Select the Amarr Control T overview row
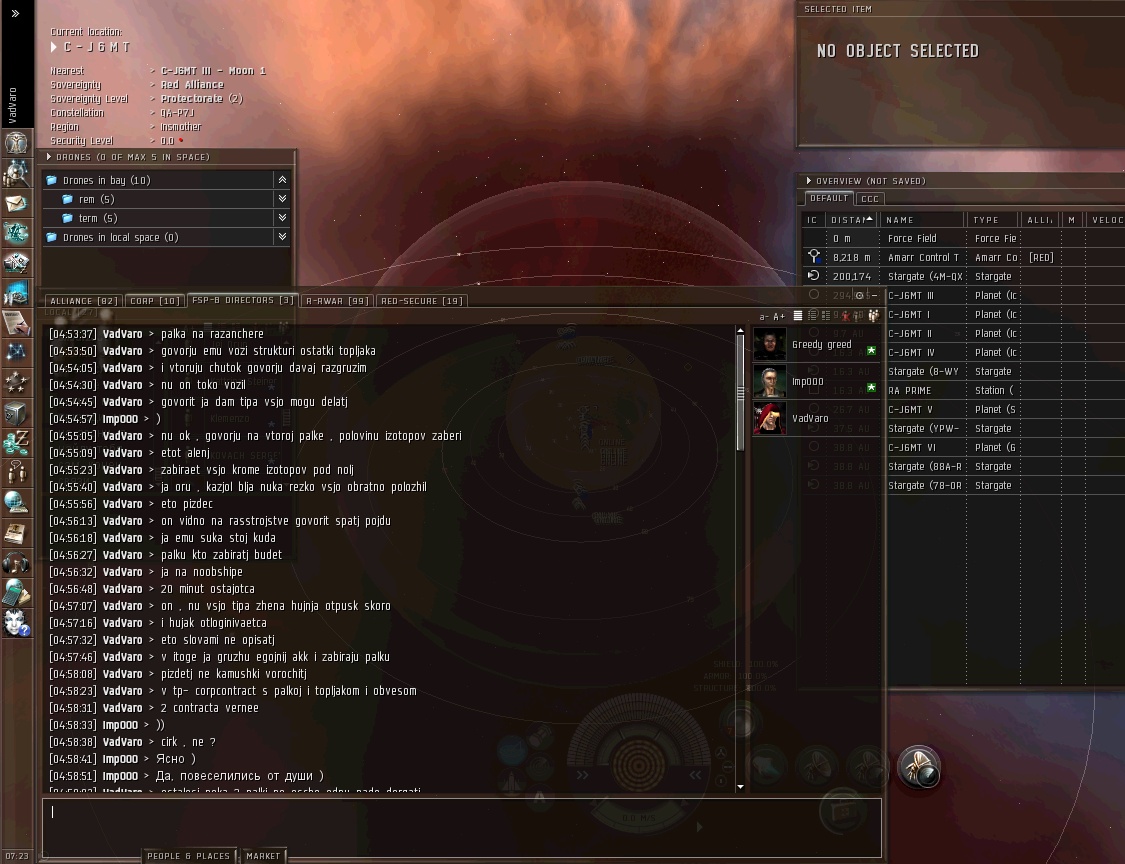The height and width of the screenshot is (864, 1125). (964, 257)
